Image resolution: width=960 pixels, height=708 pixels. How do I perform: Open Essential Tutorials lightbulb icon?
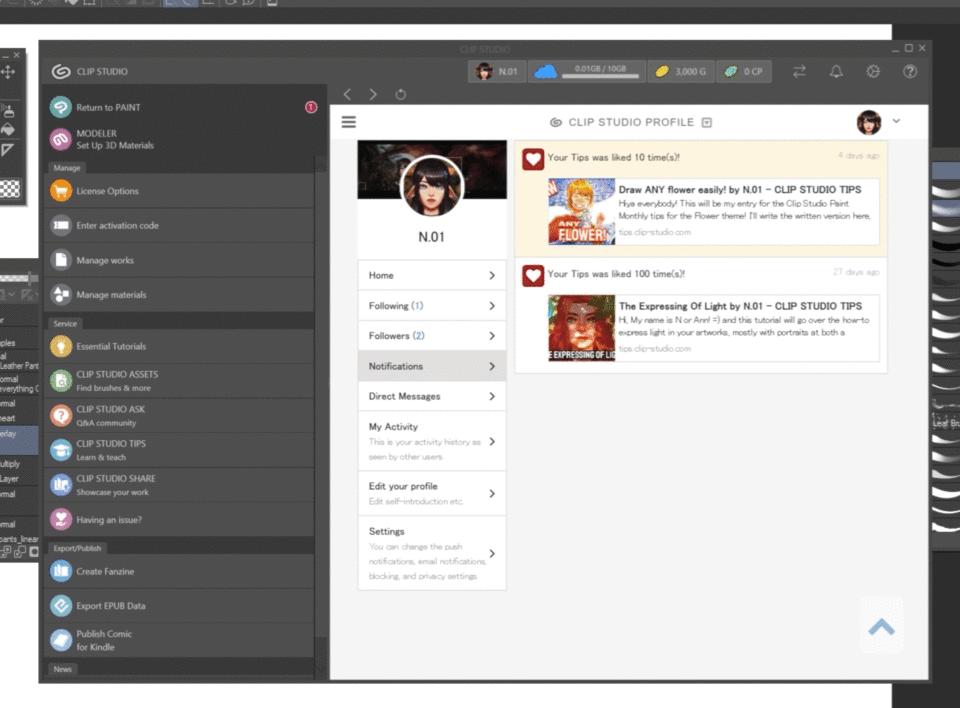(x=61, y=346)
